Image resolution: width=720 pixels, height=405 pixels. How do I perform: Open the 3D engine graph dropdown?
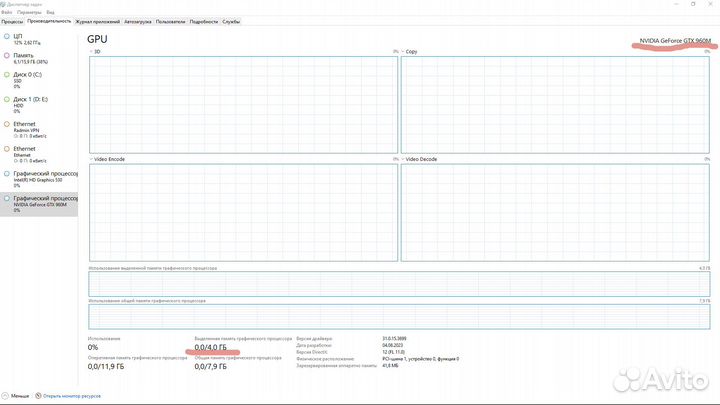[92, 51]
